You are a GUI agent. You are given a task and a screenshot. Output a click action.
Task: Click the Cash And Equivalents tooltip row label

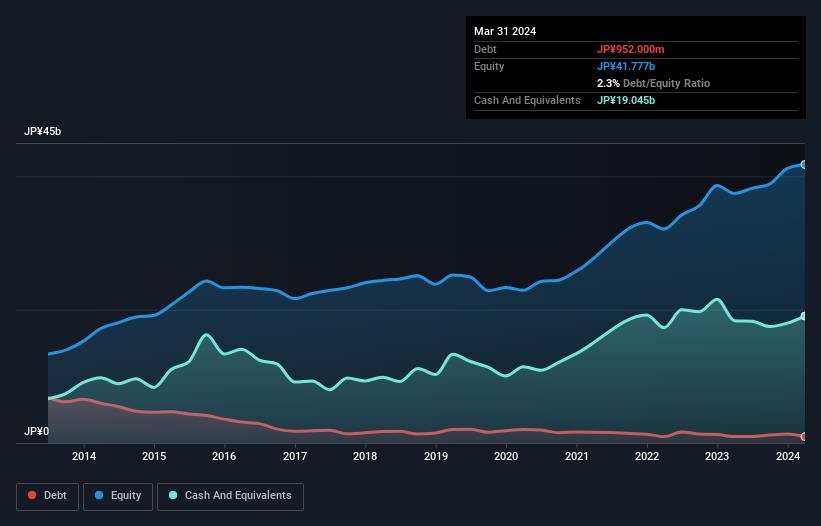(527, 100)
